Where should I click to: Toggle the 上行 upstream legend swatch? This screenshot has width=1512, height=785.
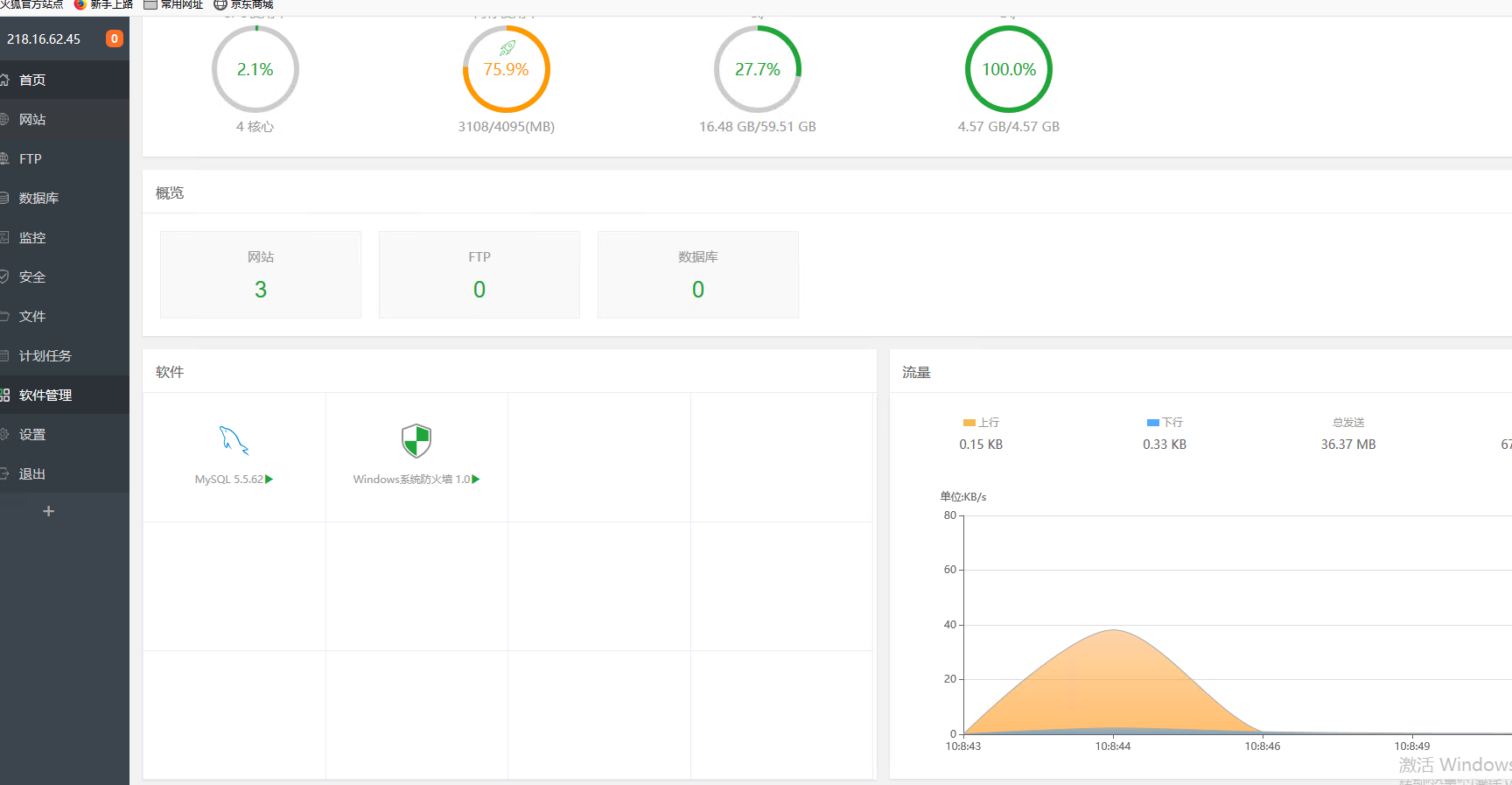coord(969,423)
